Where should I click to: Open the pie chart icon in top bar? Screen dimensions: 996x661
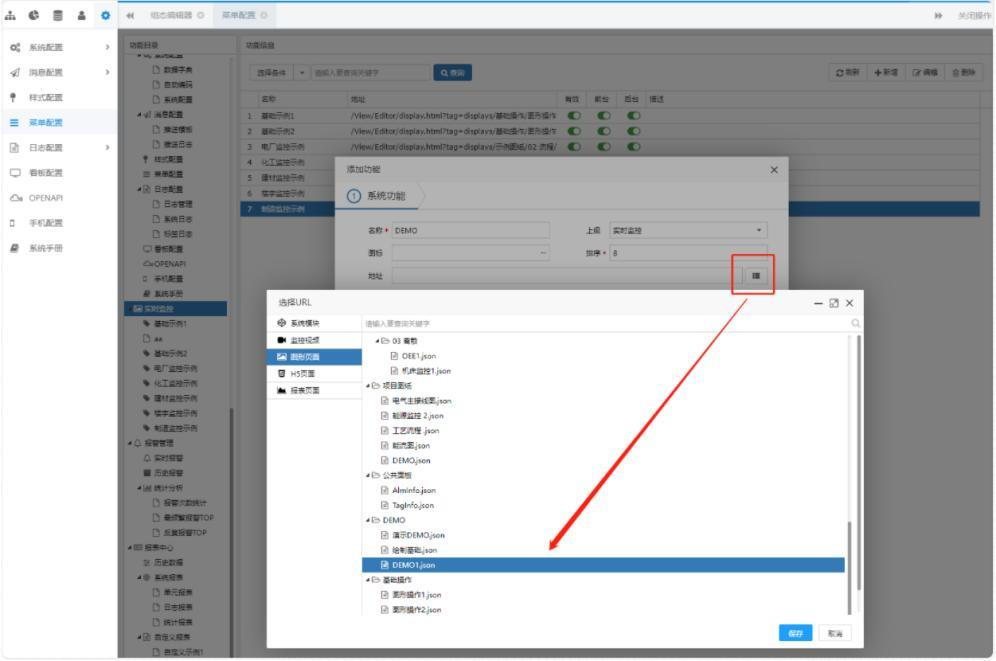tap(34, 15)
